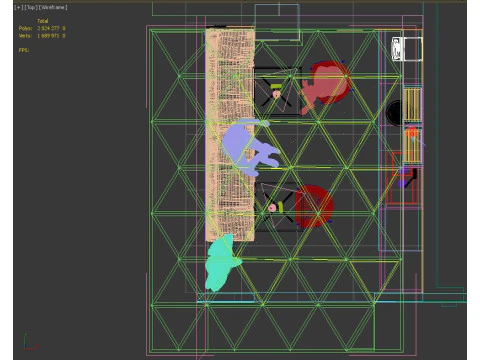This screenshot has height=360, width=480.
Task: Click the FPS statistic label
Action: [x=24, y=50]
